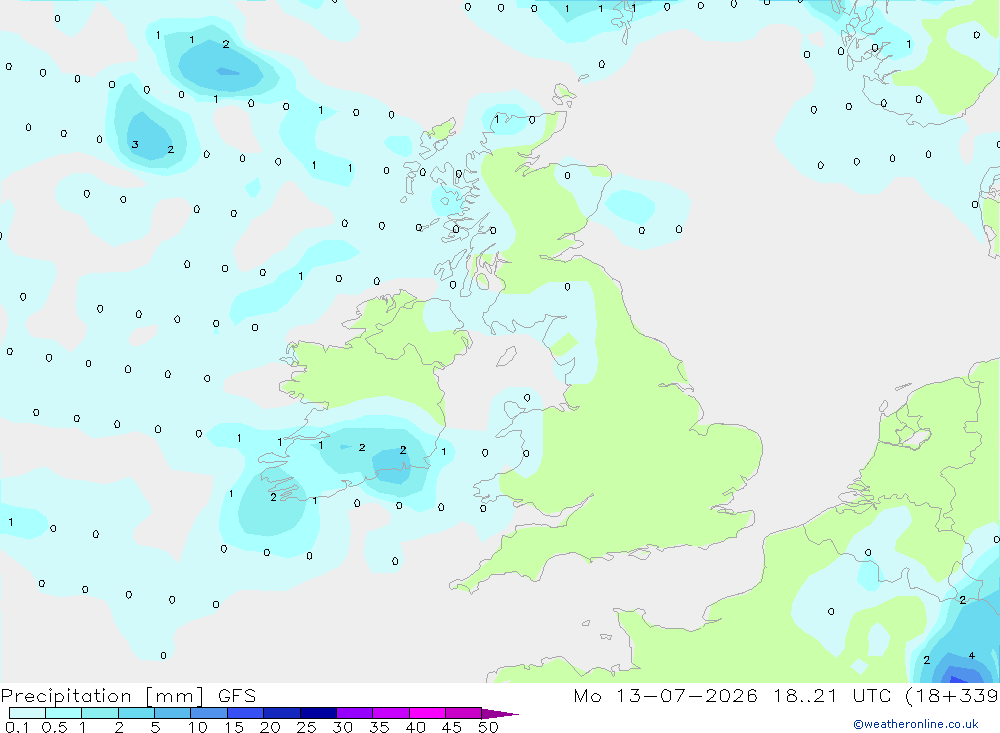This screenshot has width=1000, height=733.
Task: Click the legend label '0.1'
Action: [17, 727]
